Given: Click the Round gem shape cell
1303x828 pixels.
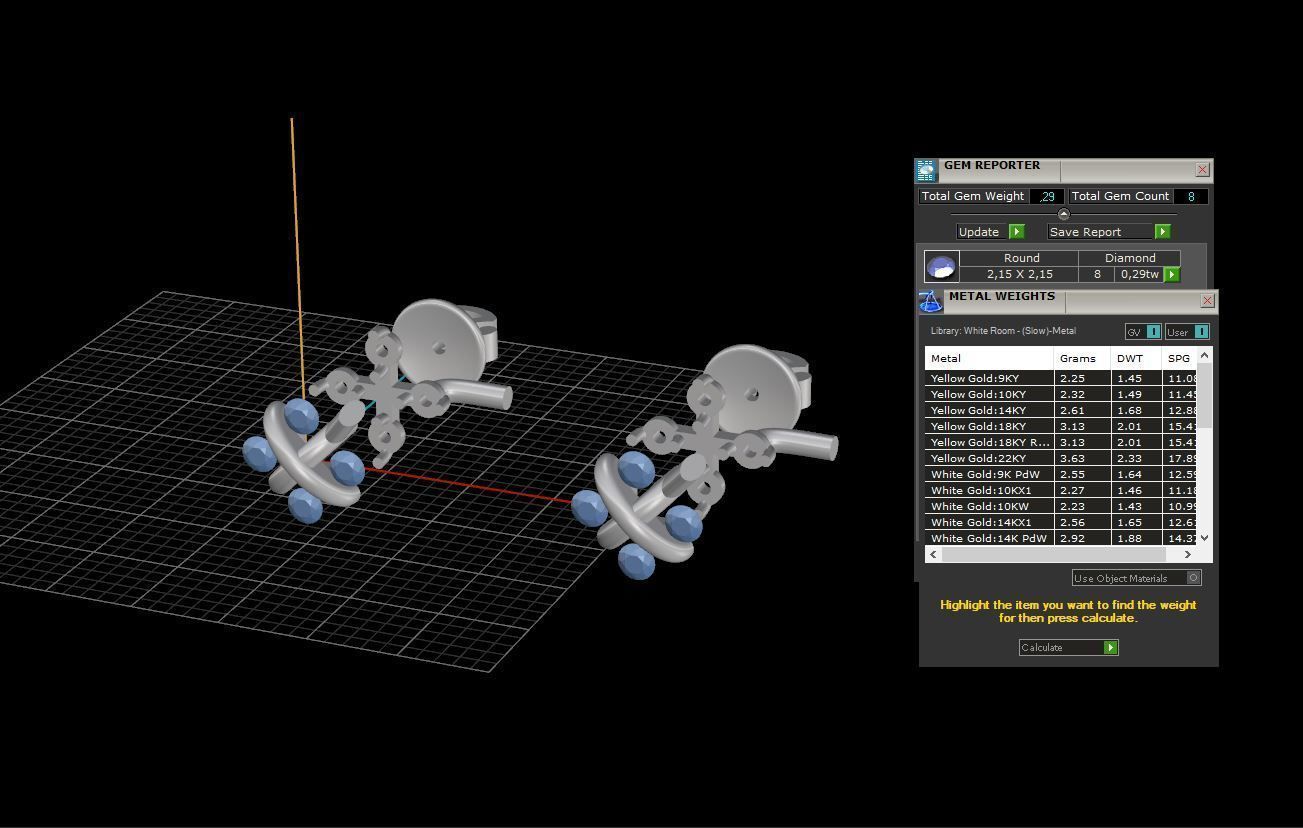Looking at the screenshot, I should (1021, 258).
